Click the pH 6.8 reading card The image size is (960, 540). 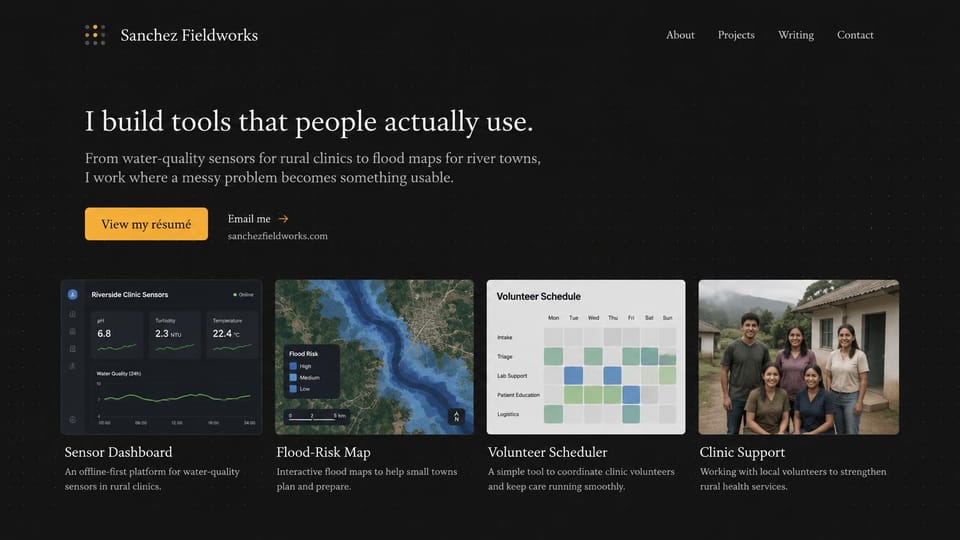click(117, 335)
